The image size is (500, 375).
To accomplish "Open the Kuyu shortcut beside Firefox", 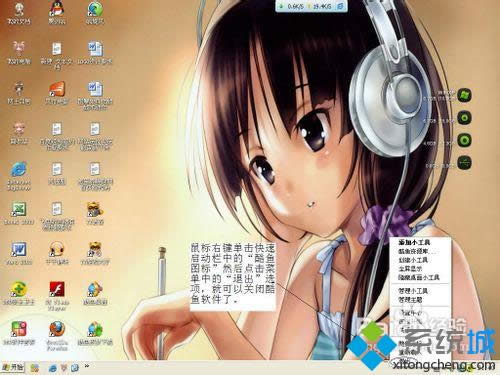I will click(95, 329).
